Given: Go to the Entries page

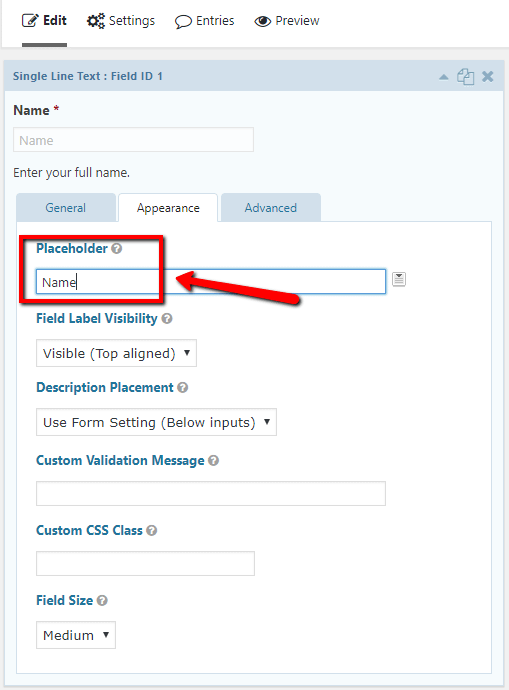Looking at the screenshot, I should 205,21.
